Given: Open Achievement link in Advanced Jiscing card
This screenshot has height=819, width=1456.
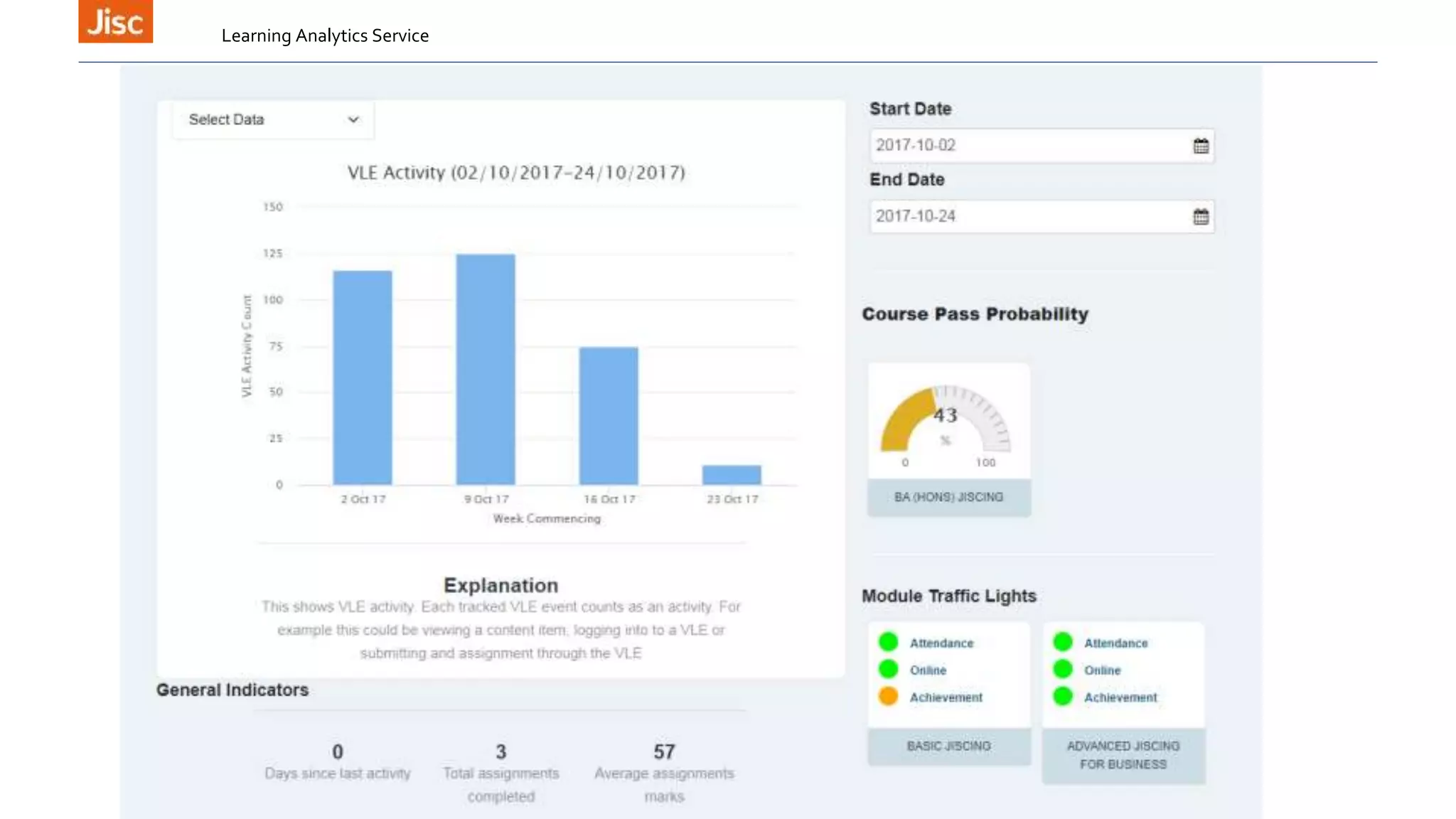Looking at the screenshot, I should pos(1120,697).
